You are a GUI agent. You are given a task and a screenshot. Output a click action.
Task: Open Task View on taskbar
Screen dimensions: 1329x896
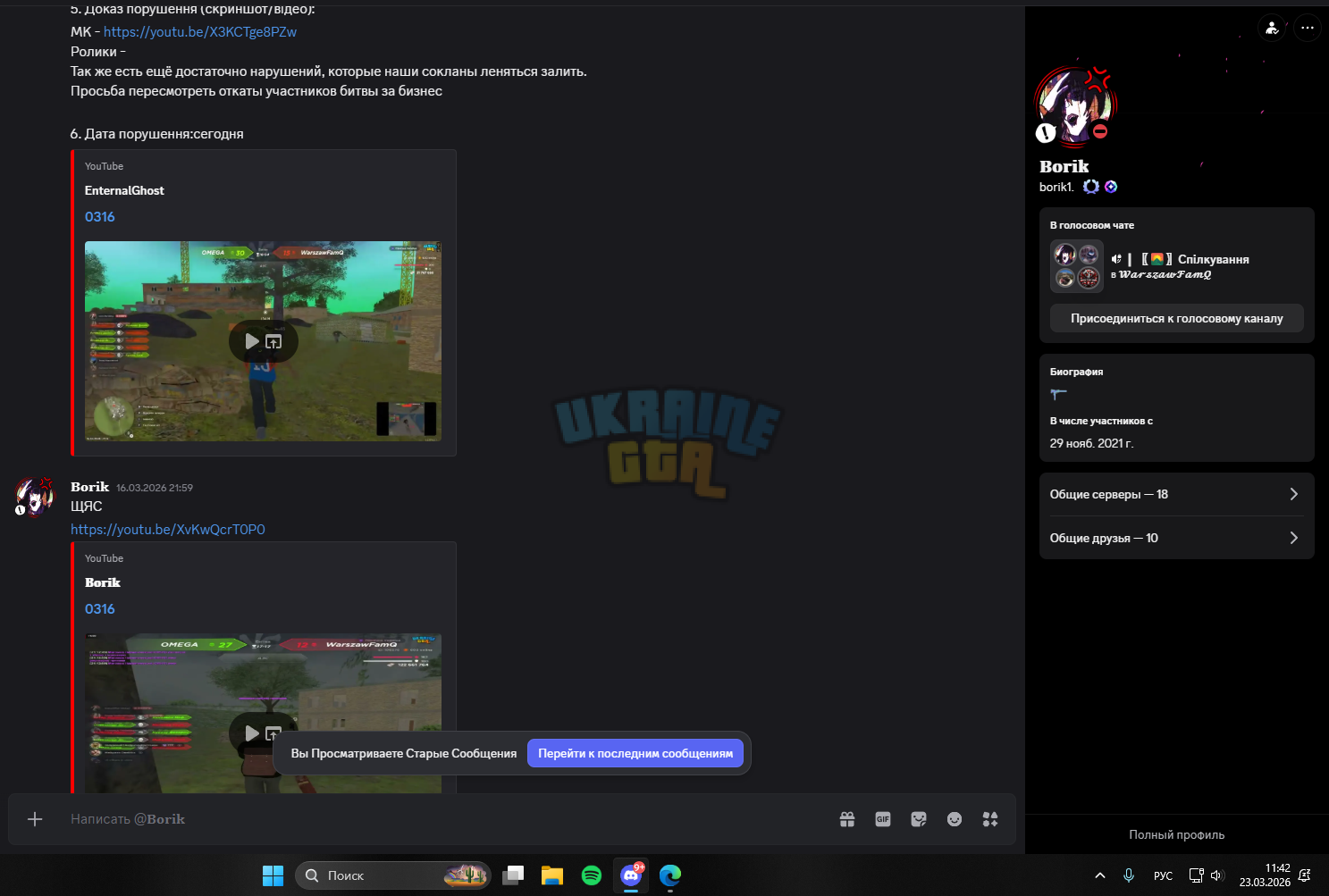tap(513, 875)
